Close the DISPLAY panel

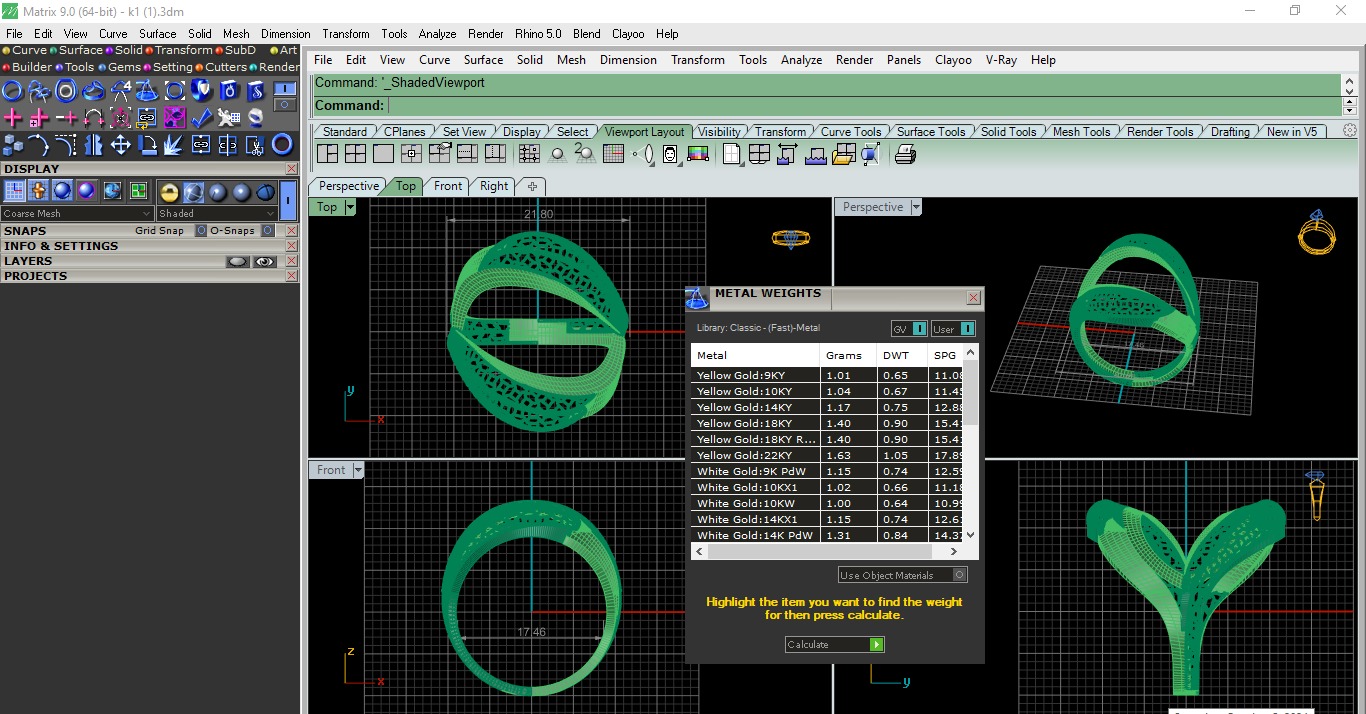[292, 169]
